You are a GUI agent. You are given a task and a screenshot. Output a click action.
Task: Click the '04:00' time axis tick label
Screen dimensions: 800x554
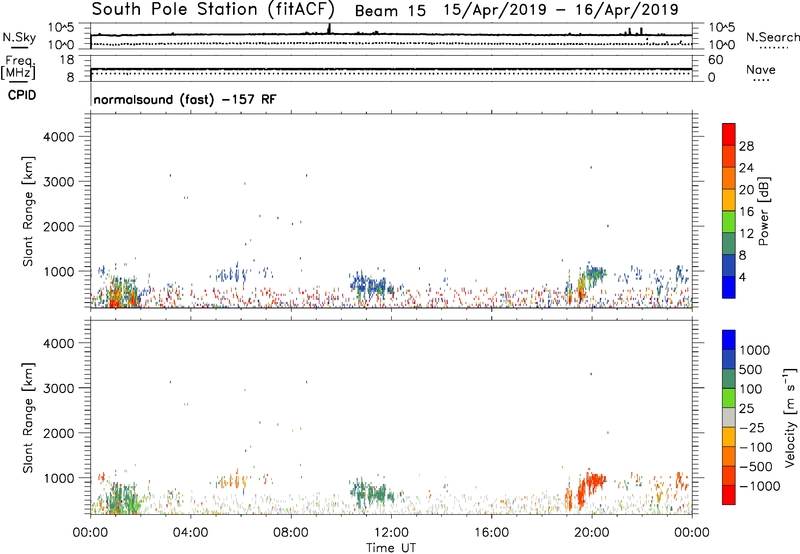[x=190, y=533]
